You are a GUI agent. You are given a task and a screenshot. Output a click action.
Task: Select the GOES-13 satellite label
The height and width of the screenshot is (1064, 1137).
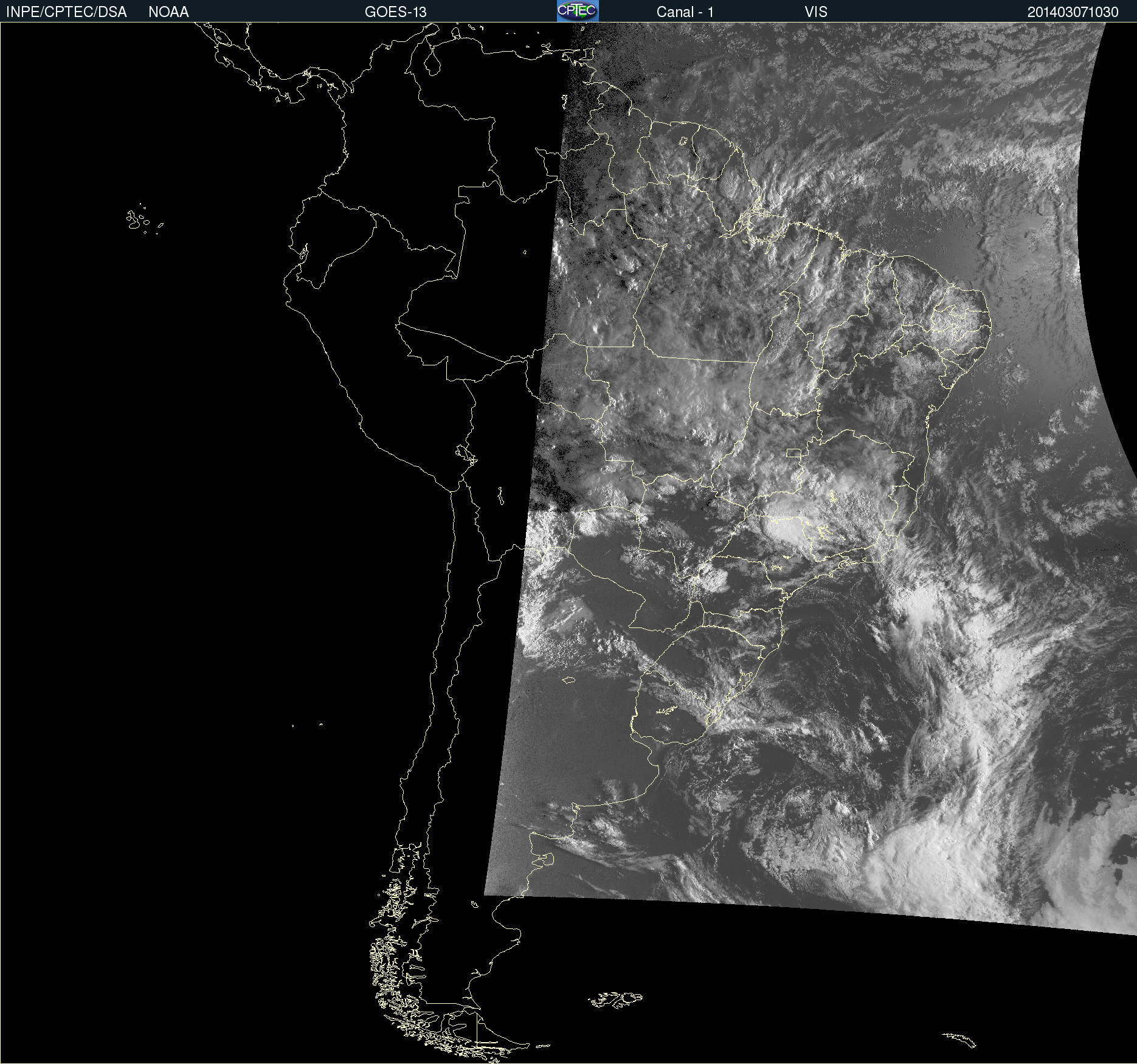pos(396,12)
